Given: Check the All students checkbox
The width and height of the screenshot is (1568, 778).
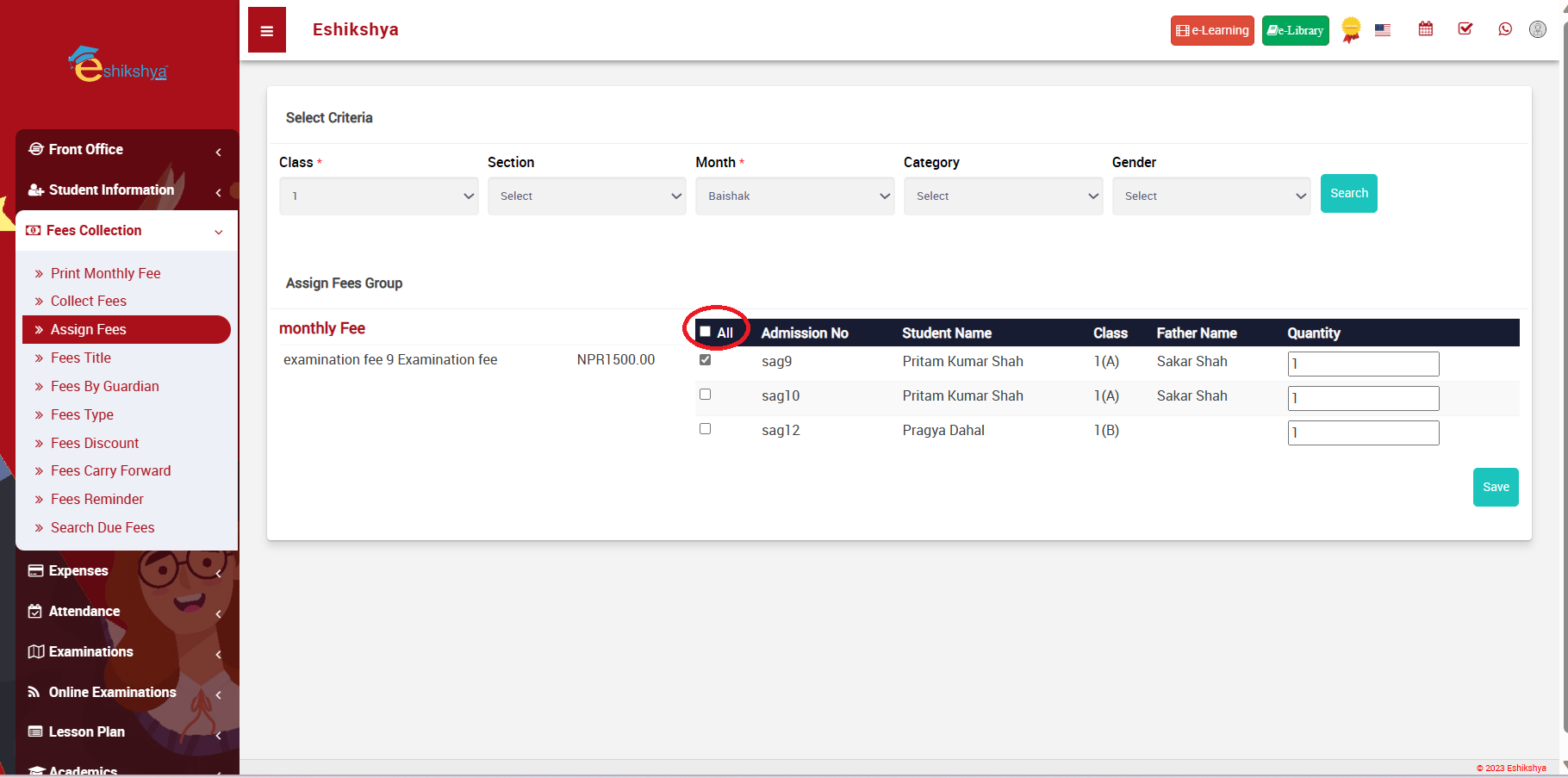Looking at the screenshot, I should (706, 332).
